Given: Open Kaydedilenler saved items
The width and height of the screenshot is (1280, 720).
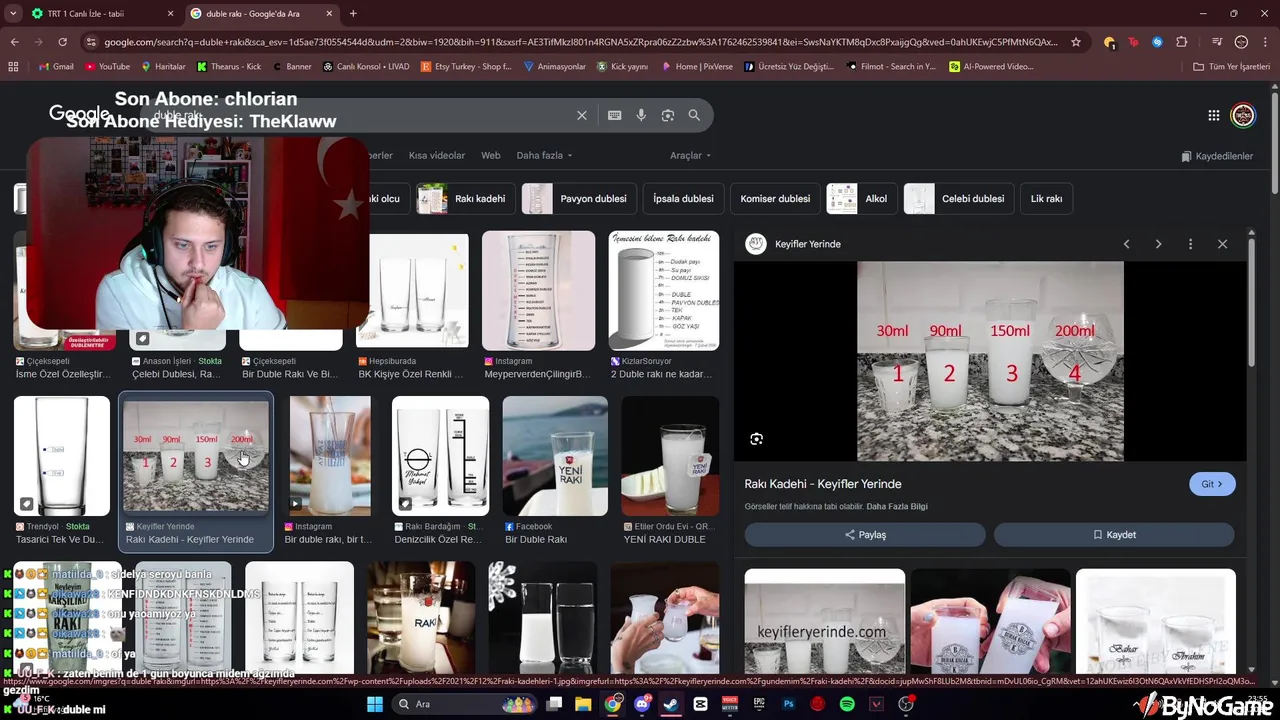Looking at the screenshot, I should coord(1217,156).
